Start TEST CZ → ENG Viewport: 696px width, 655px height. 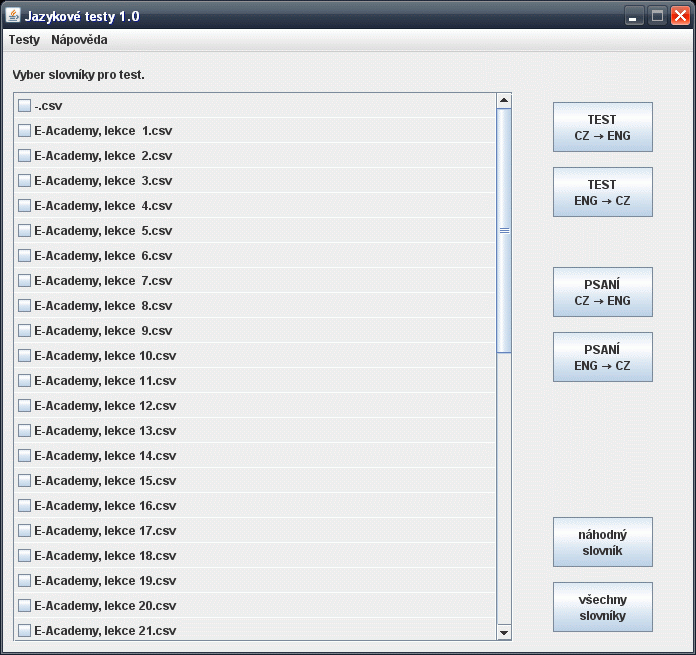click(602, 127)
